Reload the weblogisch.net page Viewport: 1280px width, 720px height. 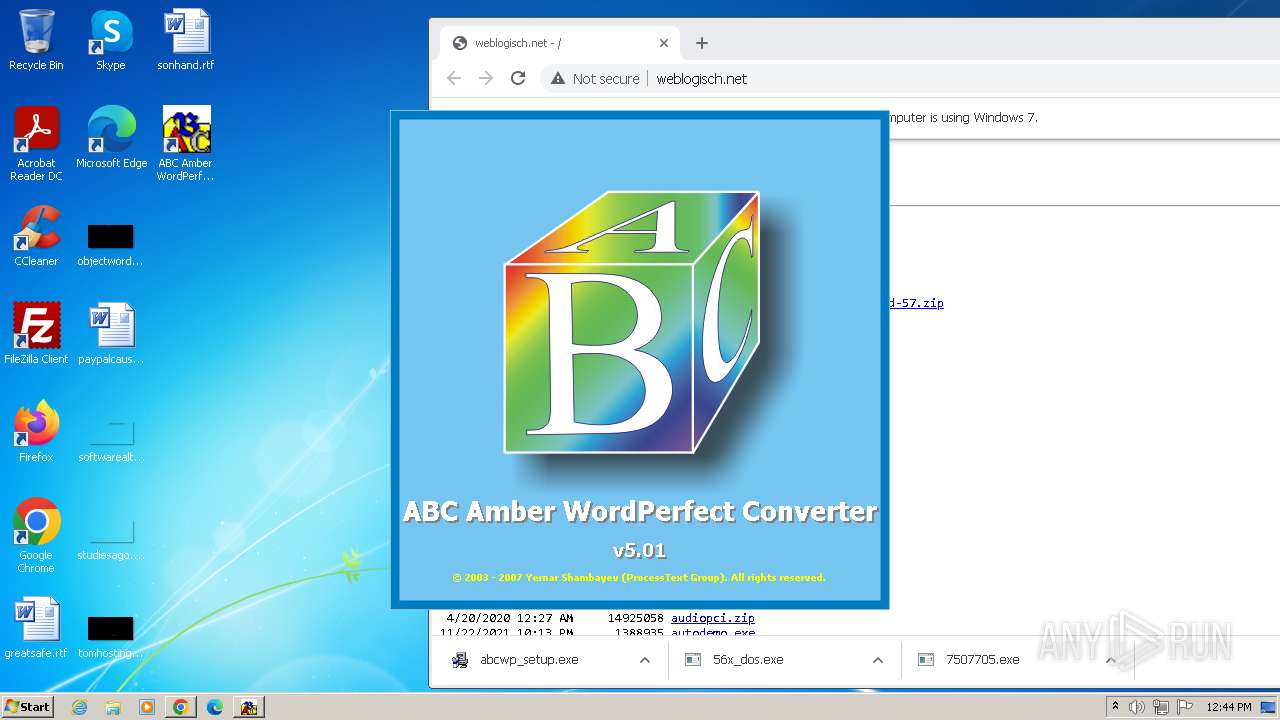pos(518,78)
